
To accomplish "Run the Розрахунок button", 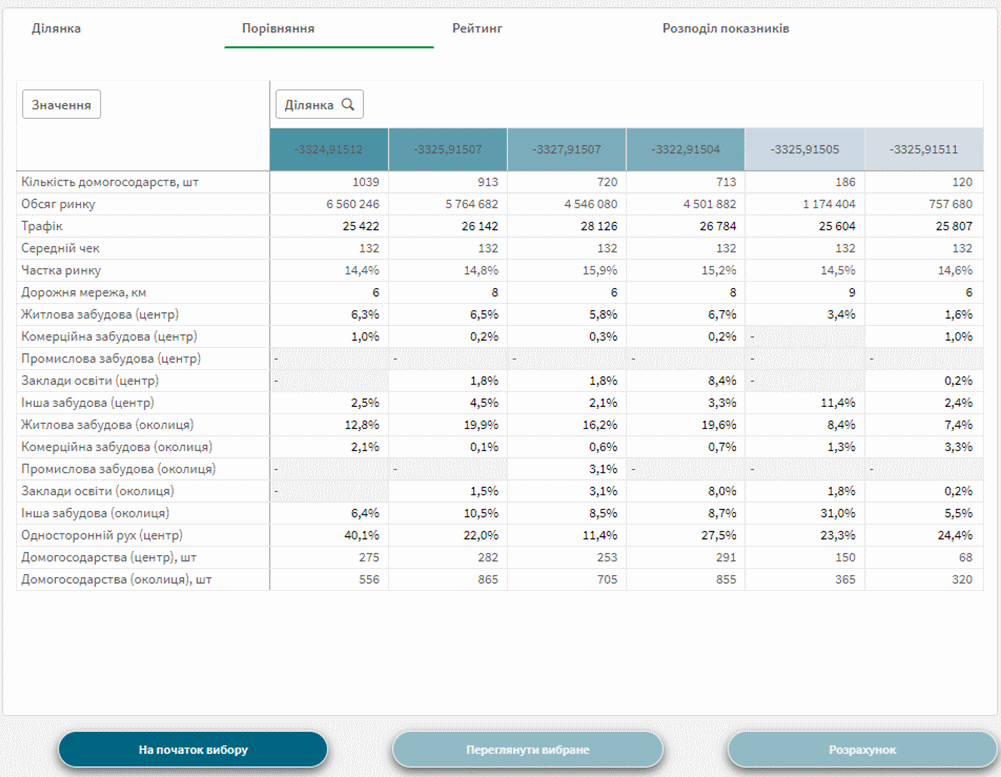I will [862, 749].
